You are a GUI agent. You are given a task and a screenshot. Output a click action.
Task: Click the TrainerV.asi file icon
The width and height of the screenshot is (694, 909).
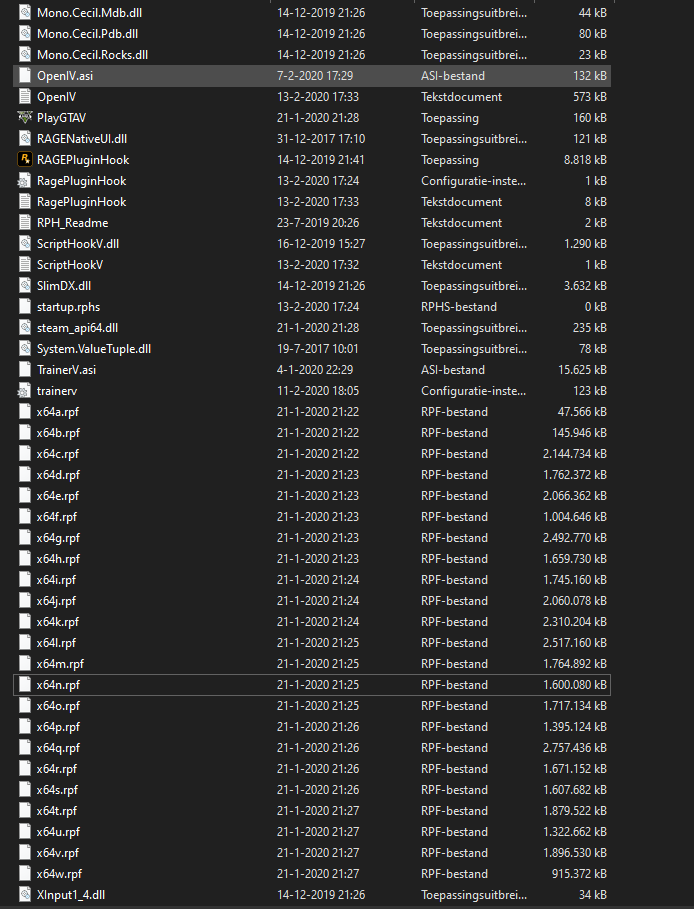24,370
